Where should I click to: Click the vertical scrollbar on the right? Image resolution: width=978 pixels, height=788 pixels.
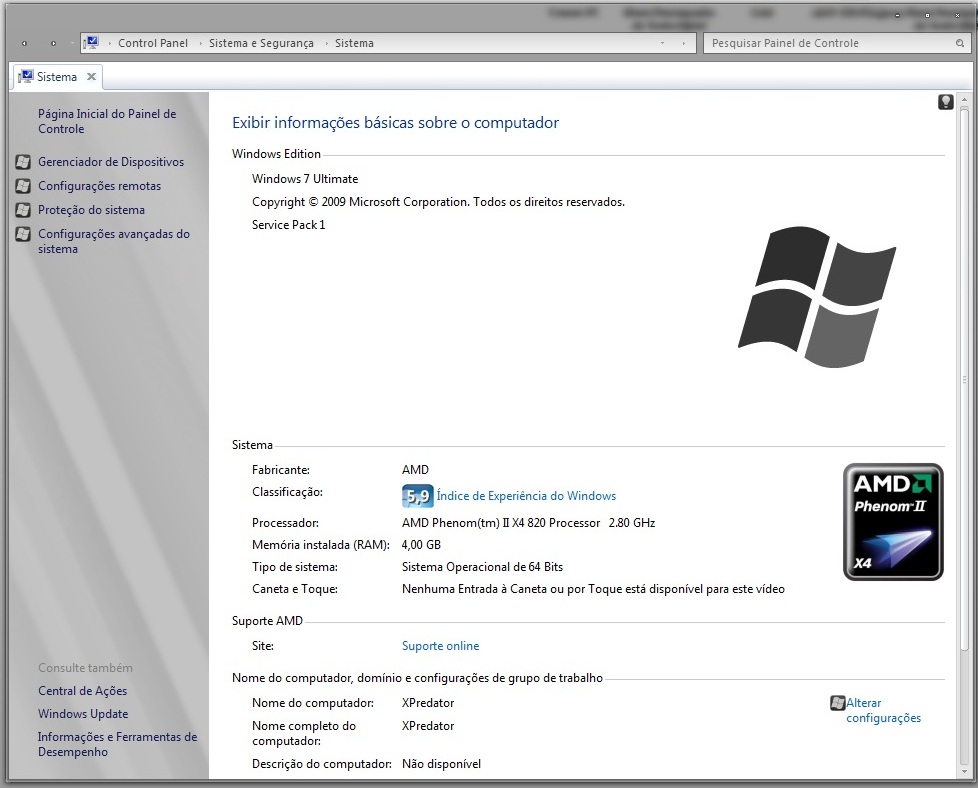coord(964,400)
